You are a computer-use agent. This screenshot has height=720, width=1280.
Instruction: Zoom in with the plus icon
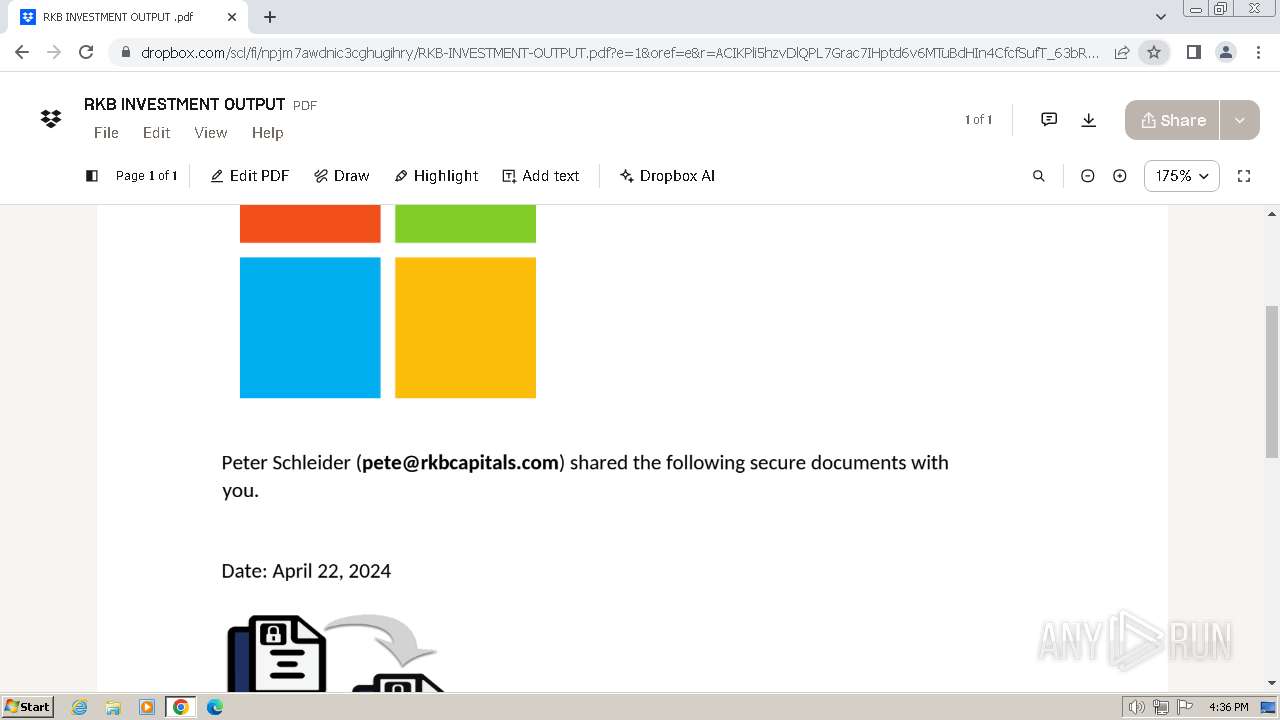click(x=1120, y=176)
